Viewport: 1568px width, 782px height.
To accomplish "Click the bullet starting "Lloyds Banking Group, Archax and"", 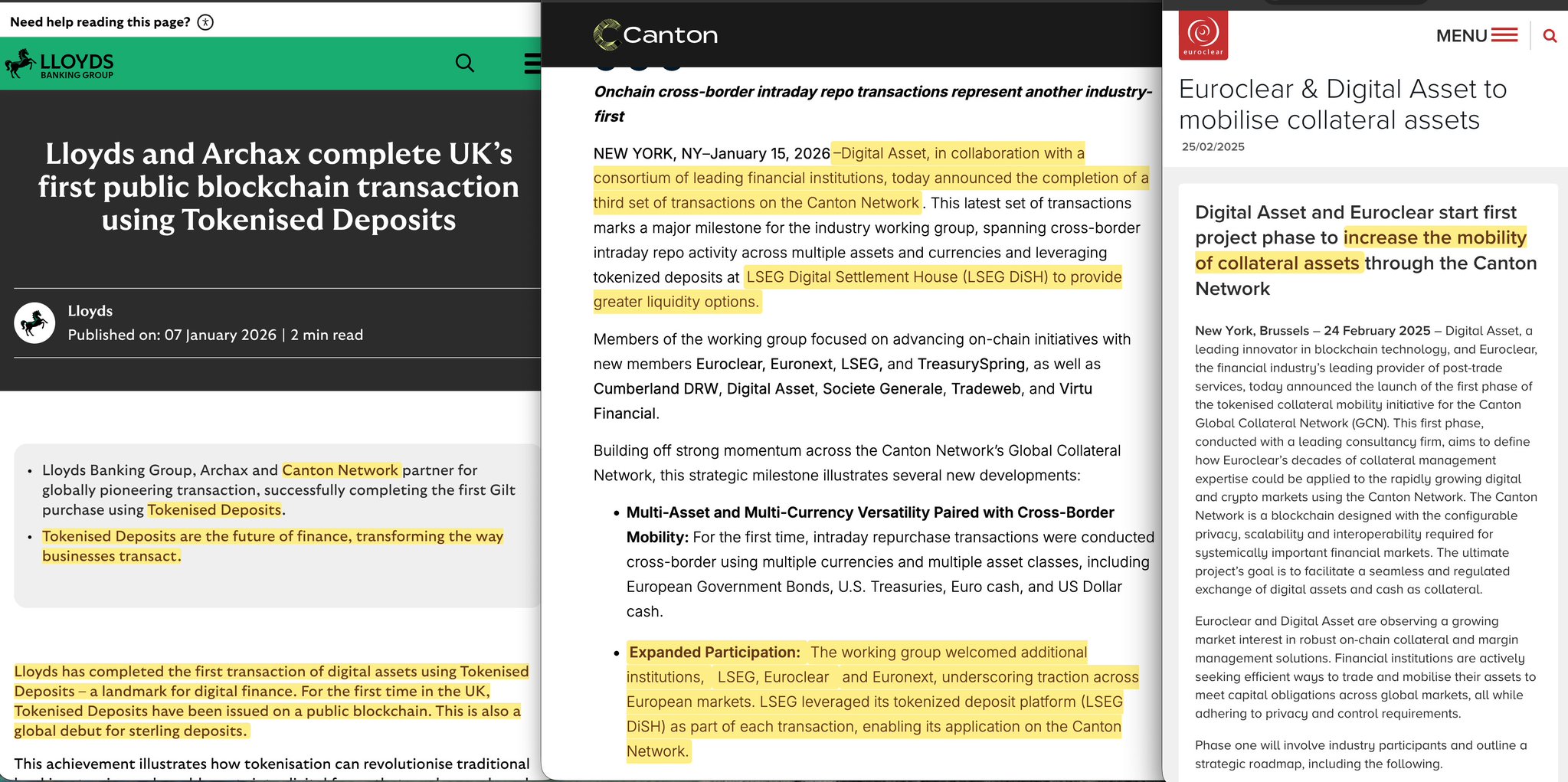I will click(279, 489).
